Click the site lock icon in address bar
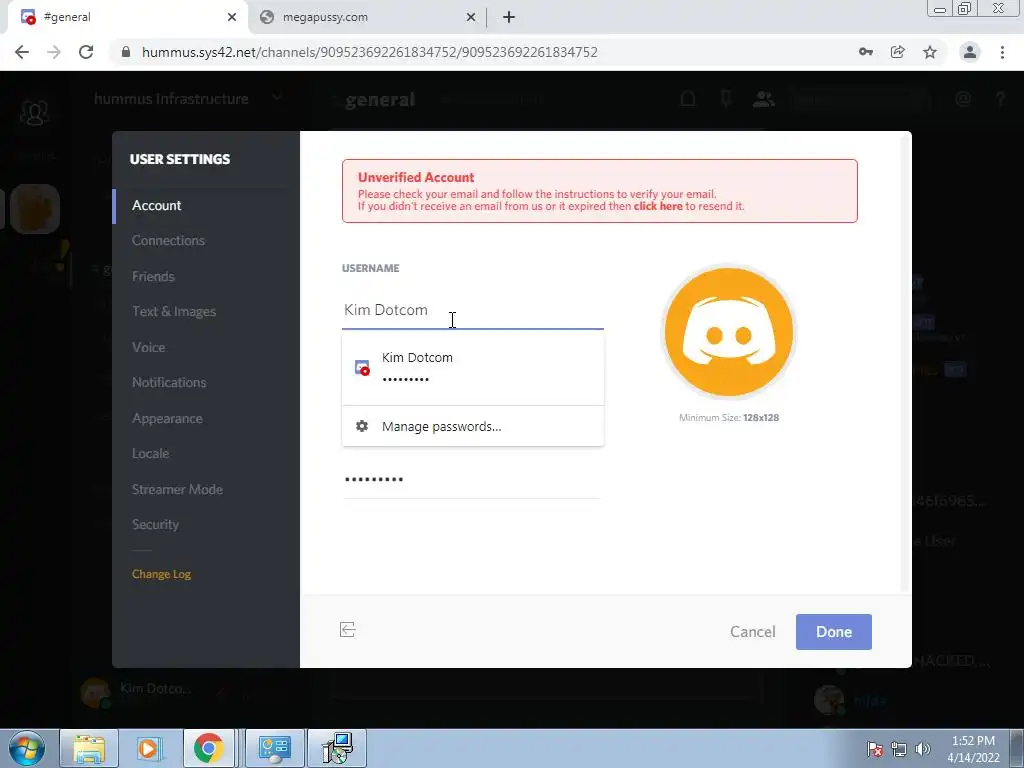Screen dimensions: 1024x768 click(x=126, y=52)
